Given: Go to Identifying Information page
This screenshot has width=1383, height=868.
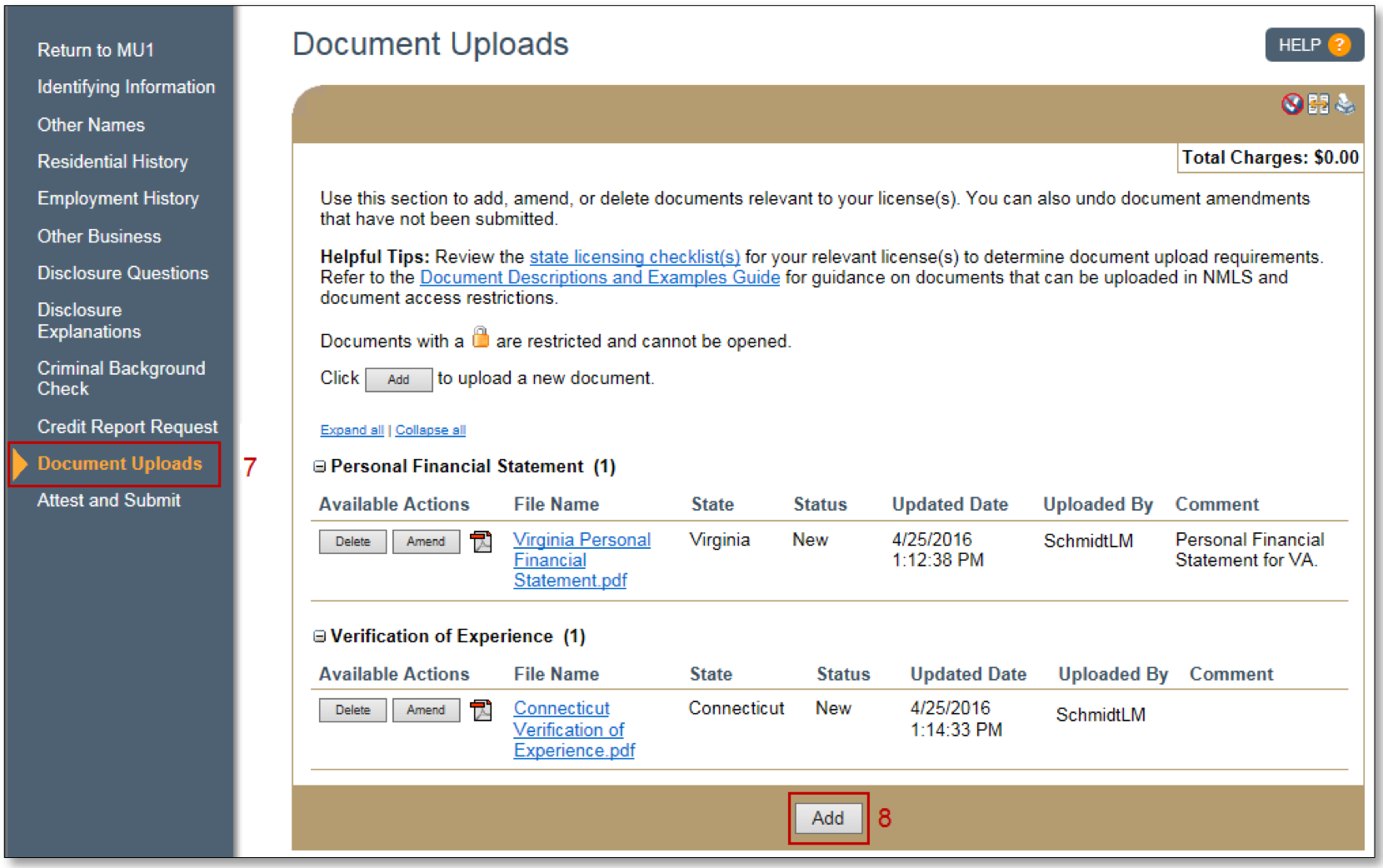Looking at the screenshot, I should pos(126,87).
